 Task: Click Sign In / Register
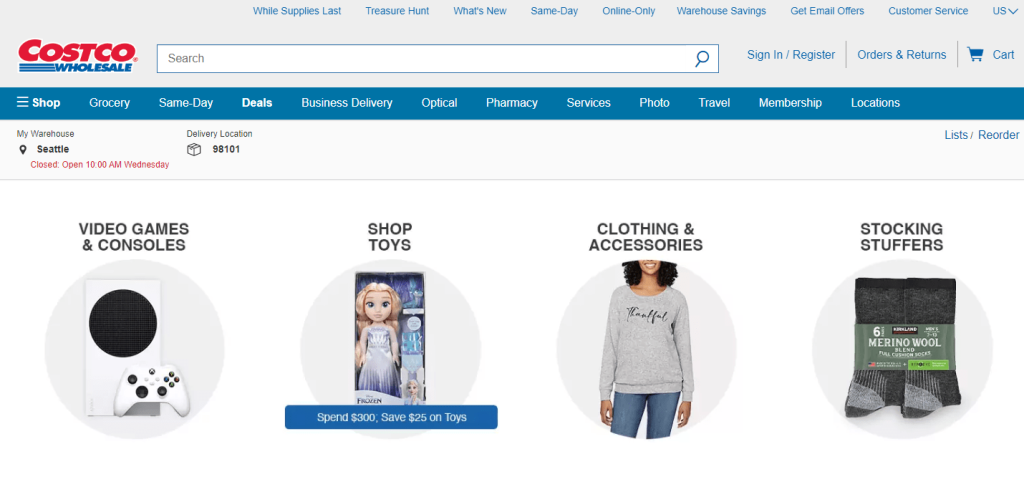point(791,55)
